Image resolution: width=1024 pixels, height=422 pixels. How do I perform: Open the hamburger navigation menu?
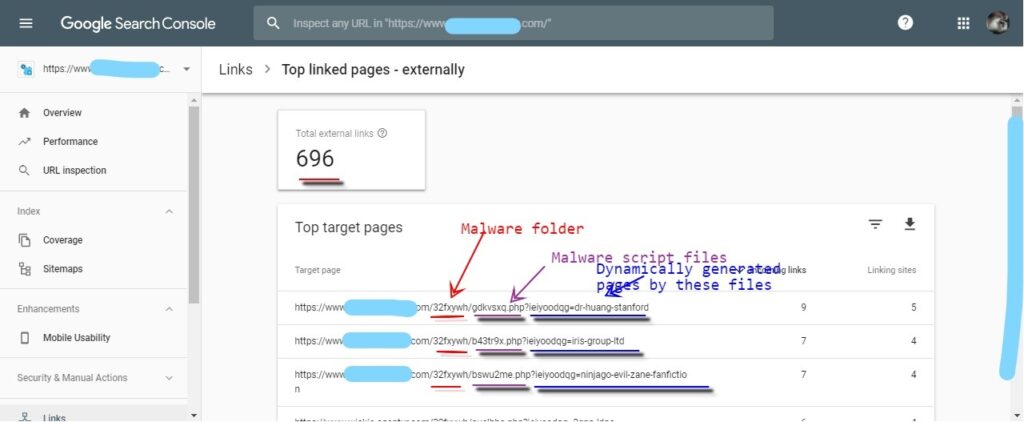25,23
